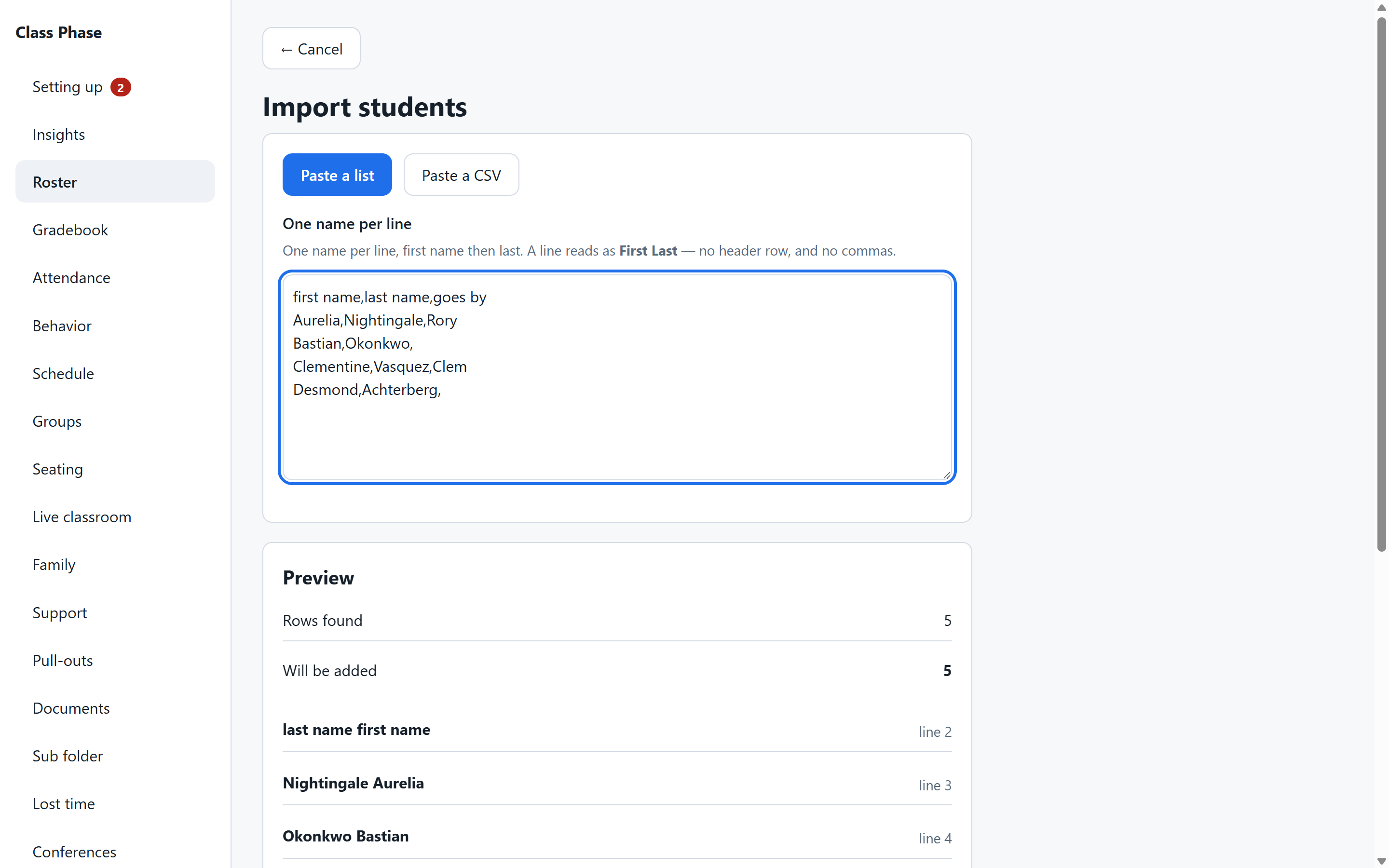Open the Groups page

115,421
